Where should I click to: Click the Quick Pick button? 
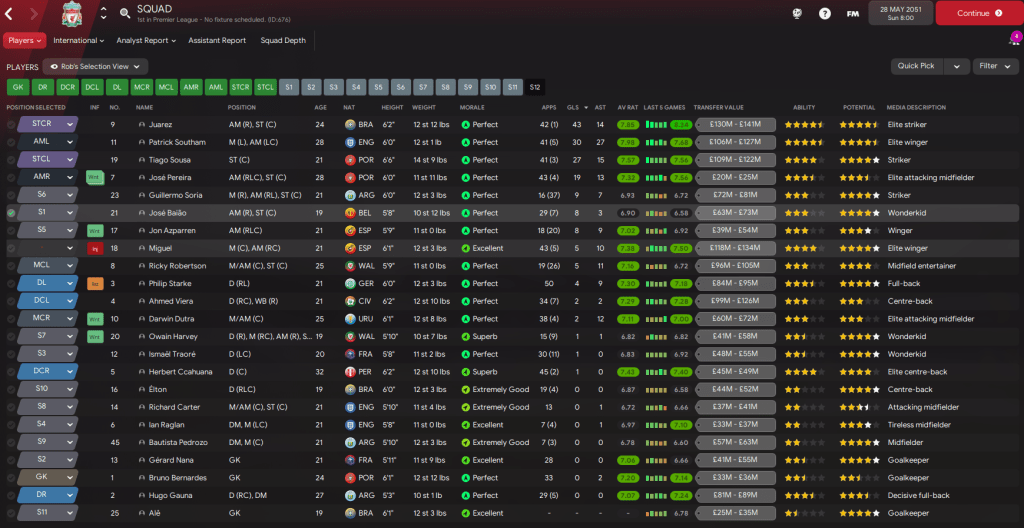pyautogui.click(x=917, y=66)
